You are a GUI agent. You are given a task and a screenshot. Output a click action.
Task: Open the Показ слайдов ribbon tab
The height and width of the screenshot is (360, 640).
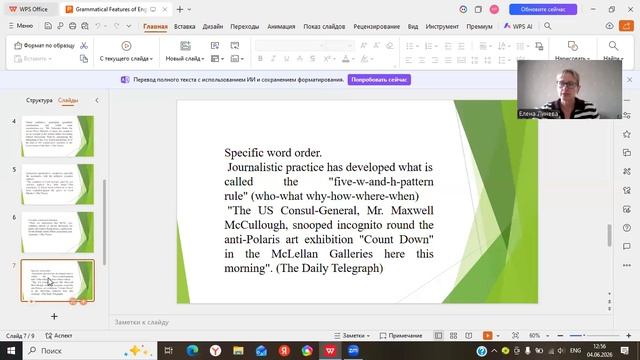324,26
